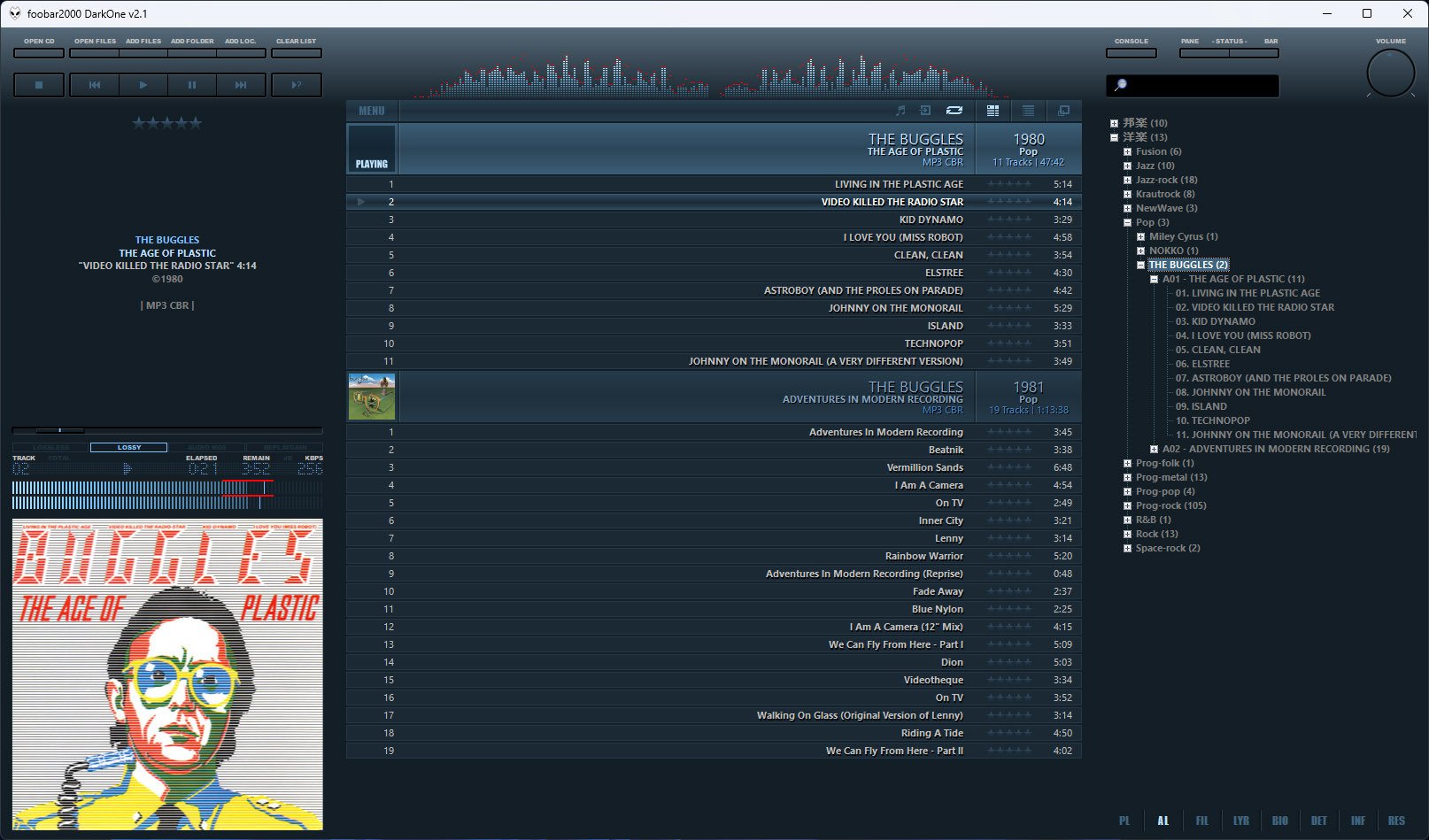Click the Add Loc. button
This screenshot has height=840, width=1429.
point(241,53)
